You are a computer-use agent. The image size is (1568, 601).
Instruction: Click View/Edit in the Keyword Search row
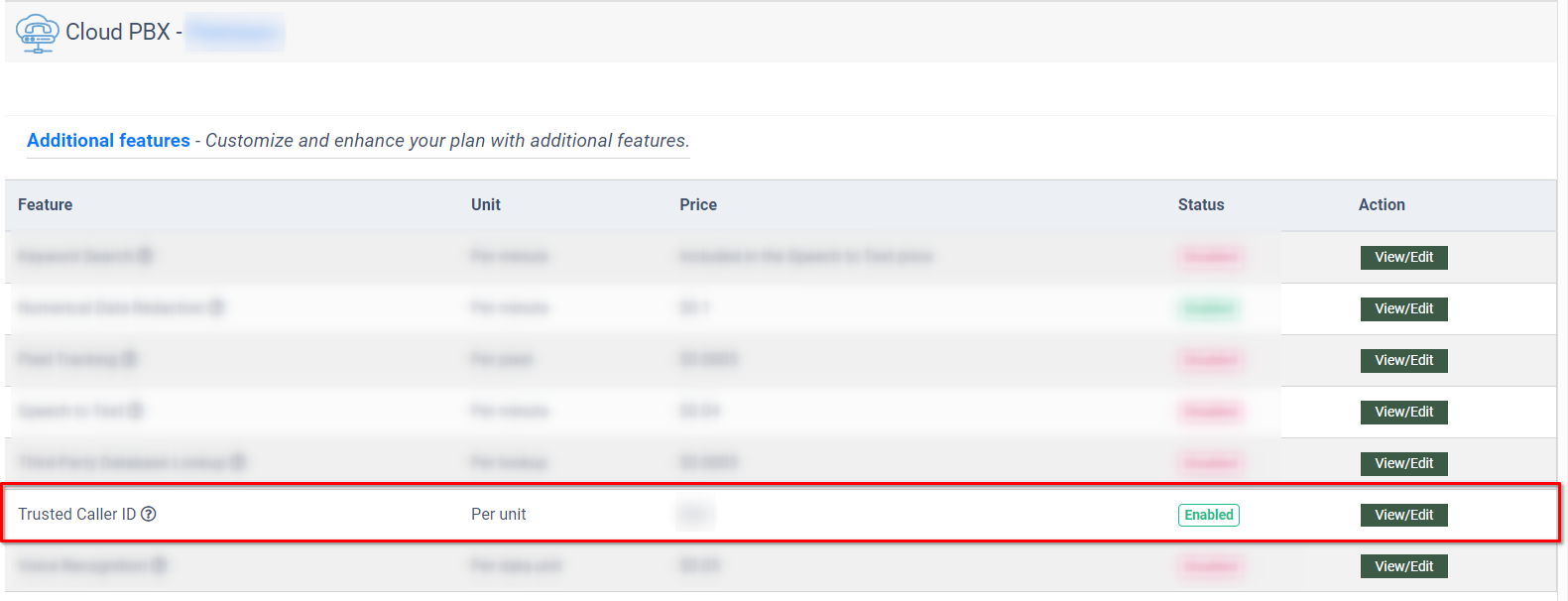coord(1403,257)
